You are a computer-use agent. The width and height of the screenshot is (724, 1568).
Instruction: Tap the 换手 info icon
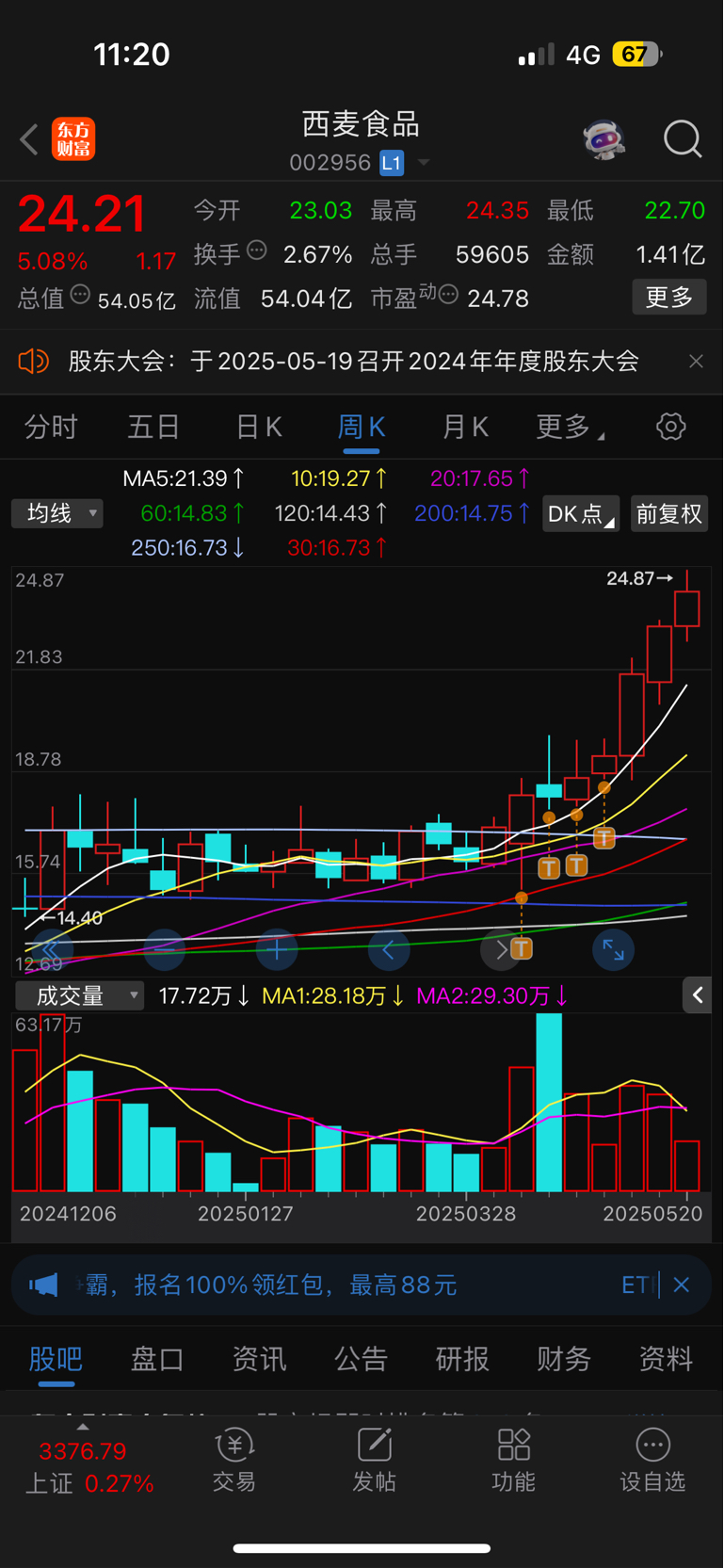coord(256,251)
